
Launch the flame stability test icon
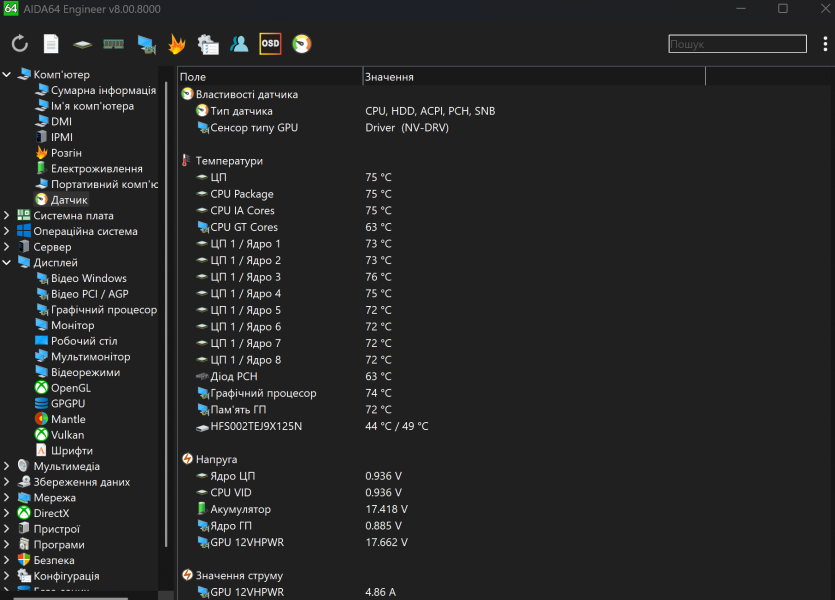[x=177, y=44]
